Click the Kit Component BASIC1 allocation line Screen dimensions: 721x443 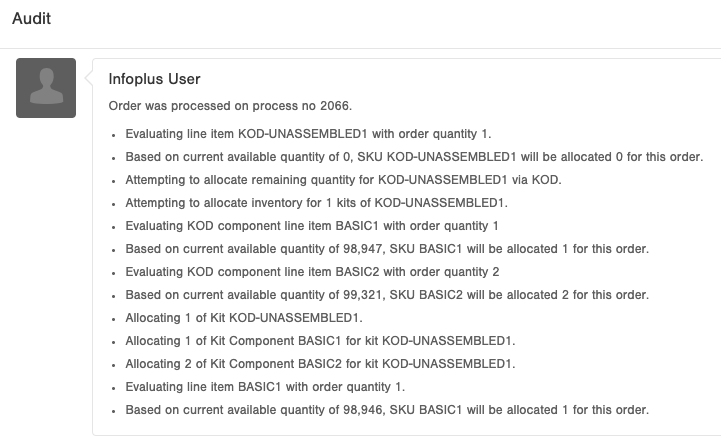[x=320, y=341]
